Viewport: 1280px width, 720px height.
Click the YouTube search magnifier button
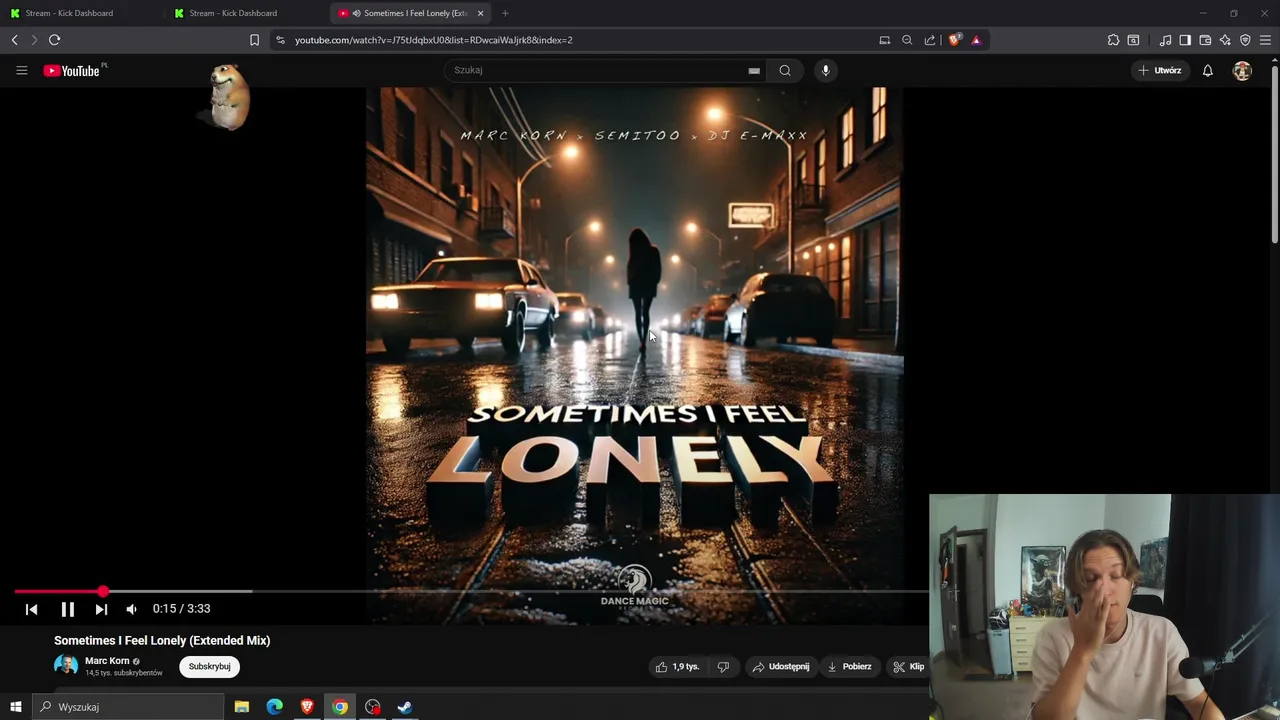[x=785, y=70]
